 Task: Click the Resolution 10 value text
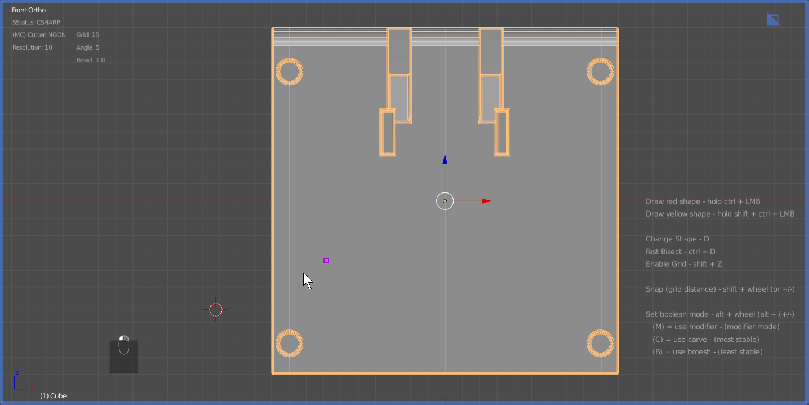pyautogui.click(x=32, y=47)
